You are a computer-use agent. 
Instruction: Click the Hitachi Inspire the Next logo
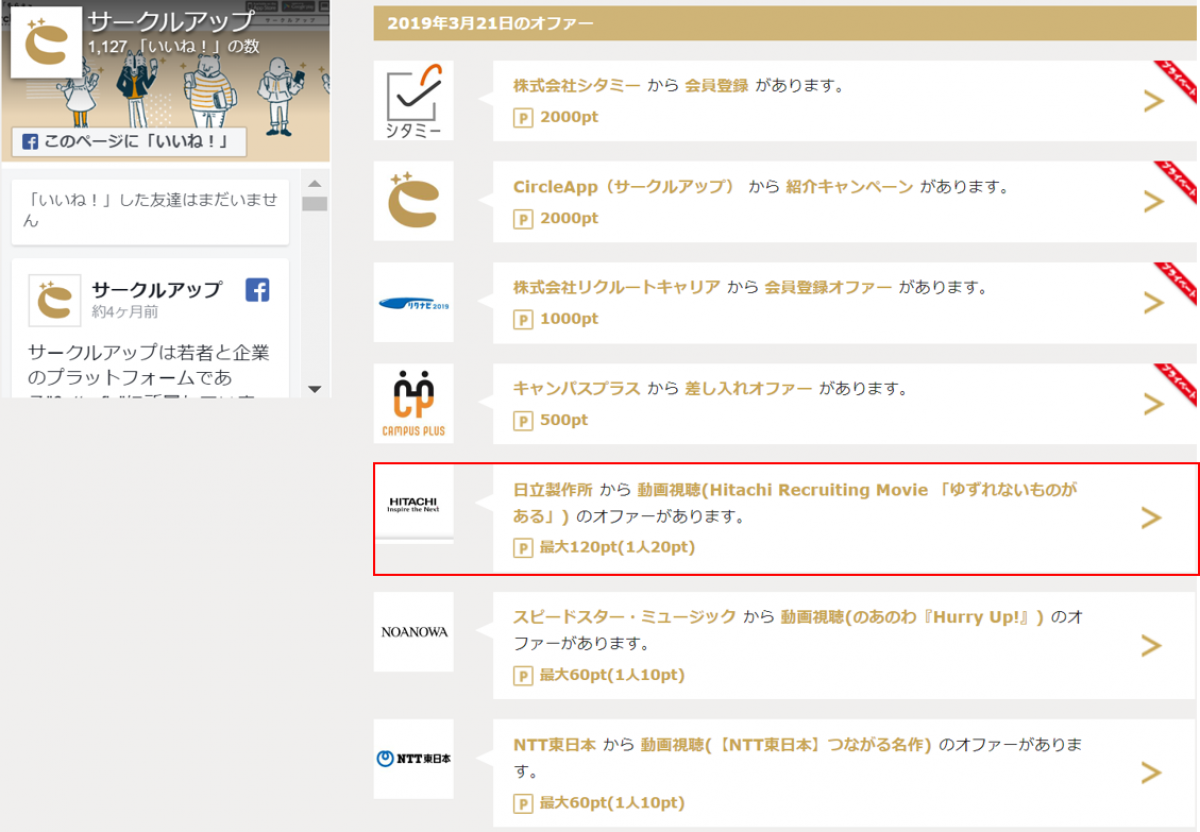click(413, 503)
